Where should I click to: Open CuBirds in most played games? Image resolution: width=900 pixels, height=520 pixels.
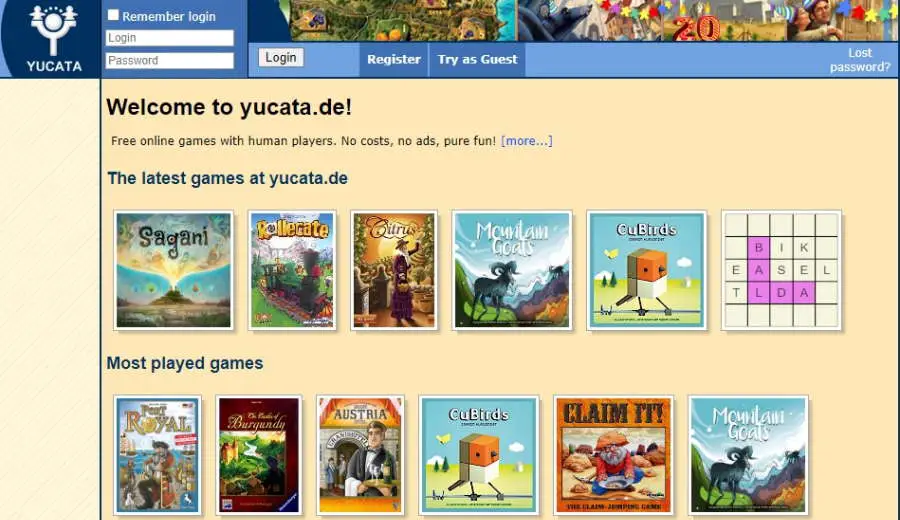(x=479, y=455)
